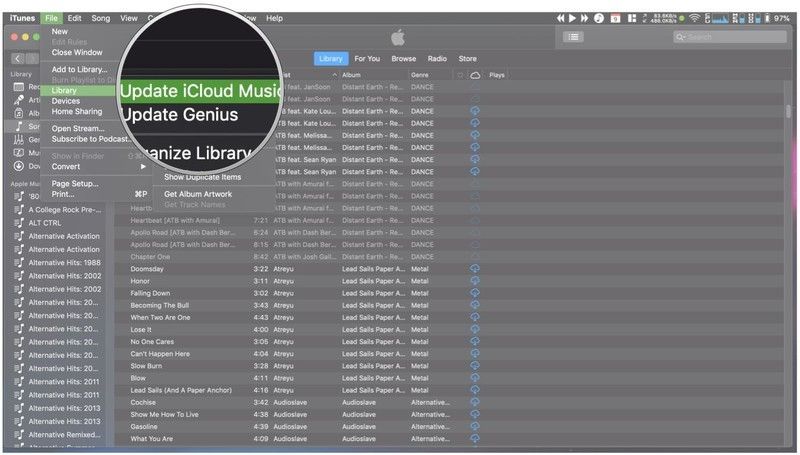
Task: Open the Wi-Fi status menu
Action: [x=694, y=18]
